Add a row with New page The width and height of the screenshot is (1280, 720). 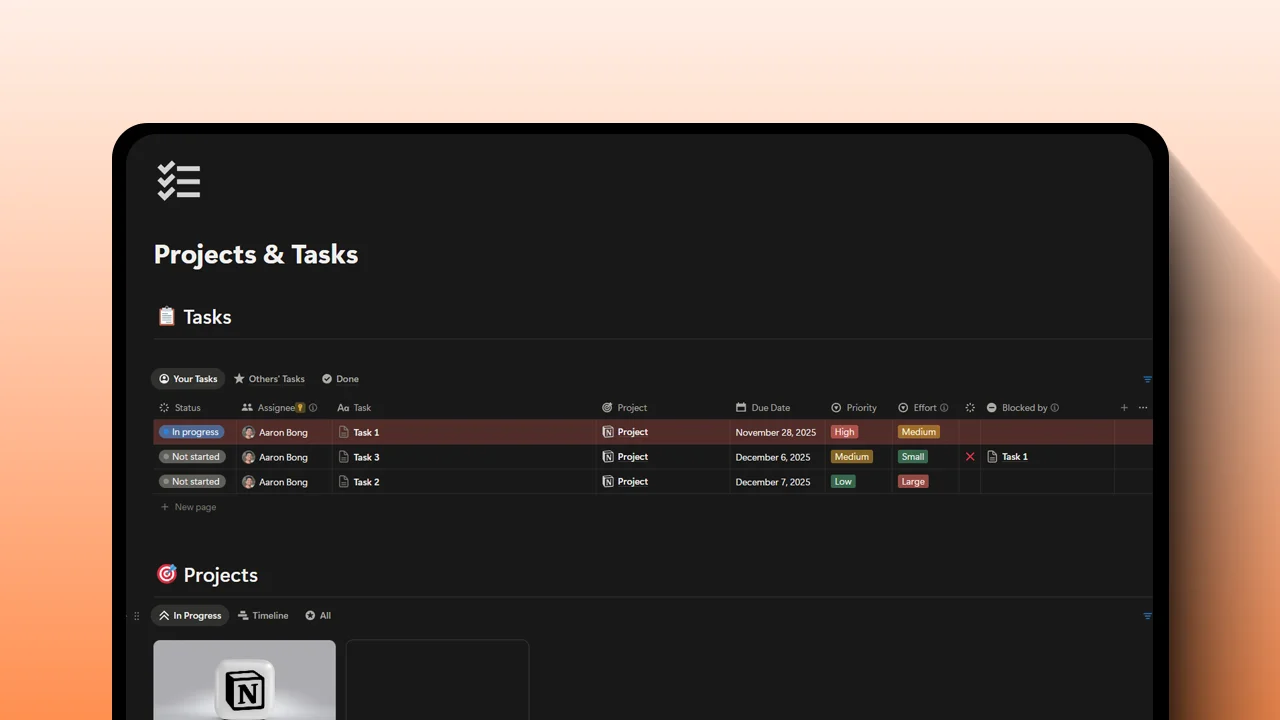188,507
